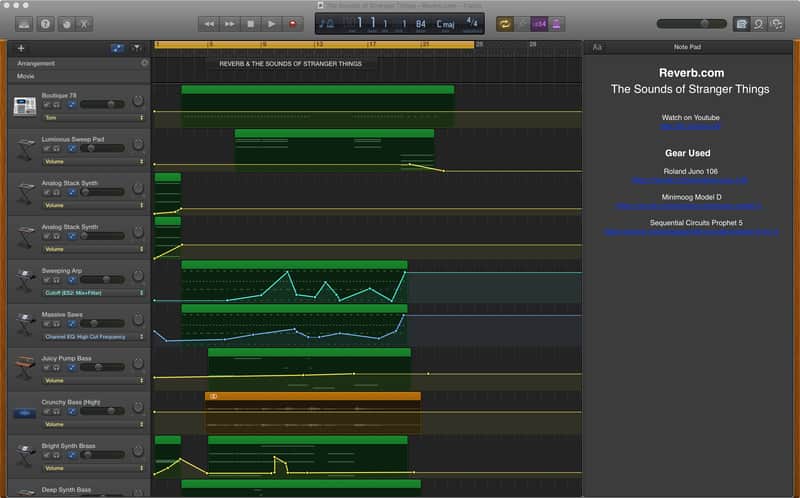Open the Sequential Circuits Prophet 5 link
This screenshot has height=498, width=800.
point(691,232)
